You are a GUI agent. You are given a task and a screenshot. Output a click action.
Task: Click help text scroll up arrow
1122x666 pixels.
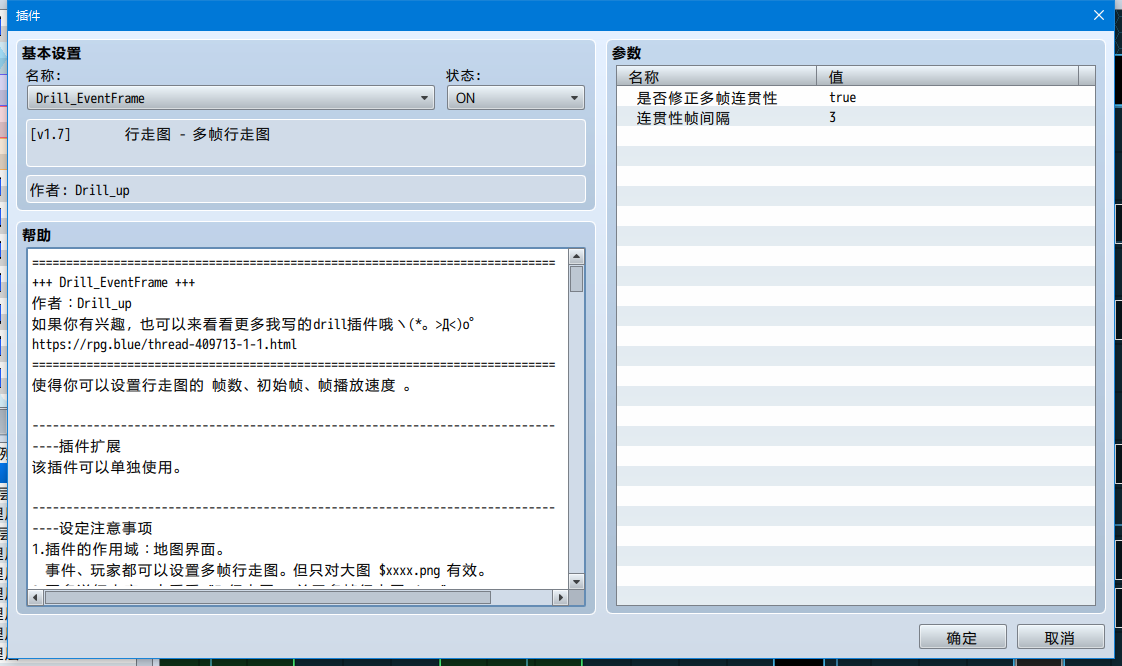pos(576,256)
